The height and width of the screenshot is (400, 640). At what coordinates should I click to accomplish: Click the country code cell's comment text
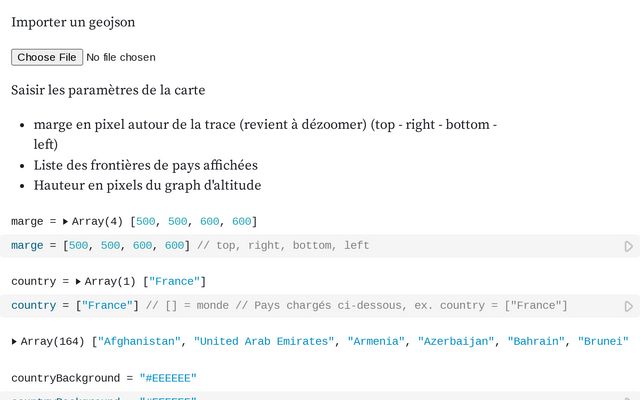pyautogui.click(x=357, y=305)
